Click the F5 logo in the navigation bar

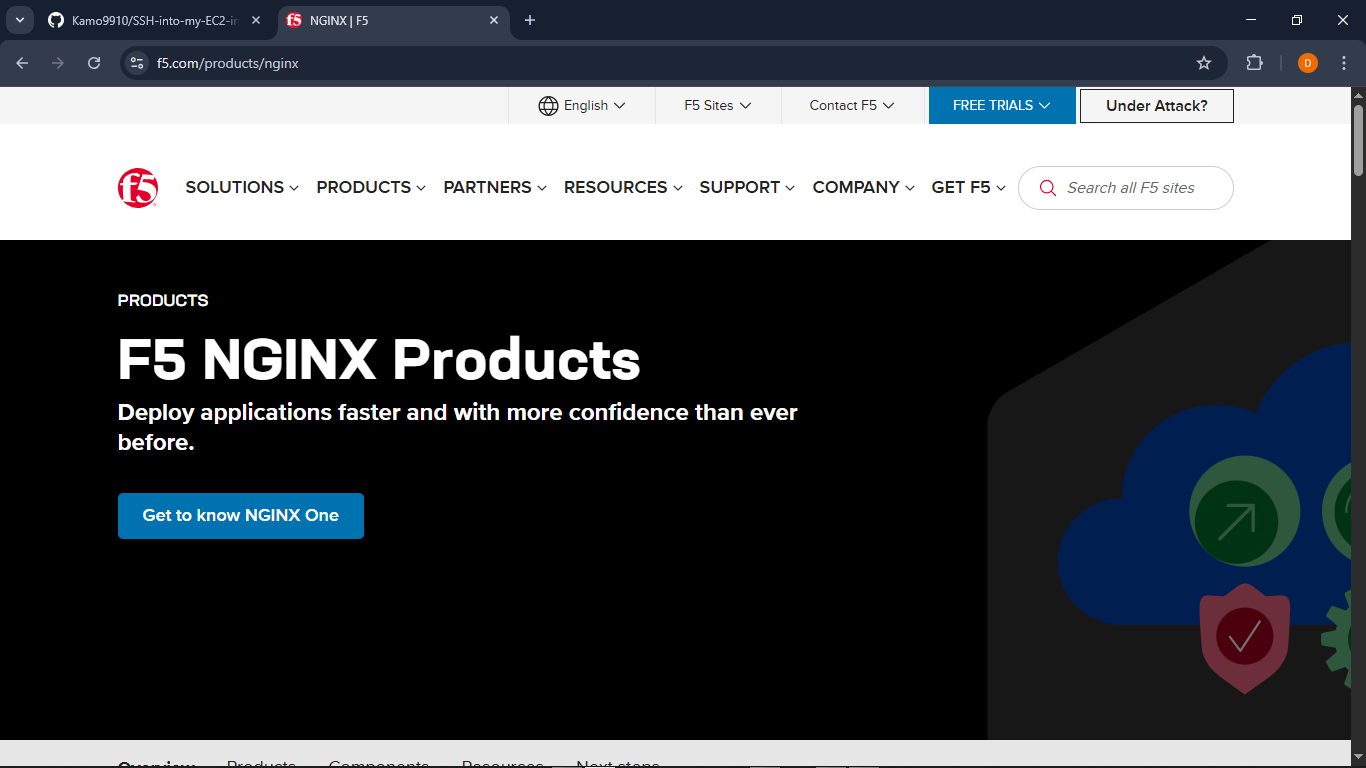coord(138,185)
